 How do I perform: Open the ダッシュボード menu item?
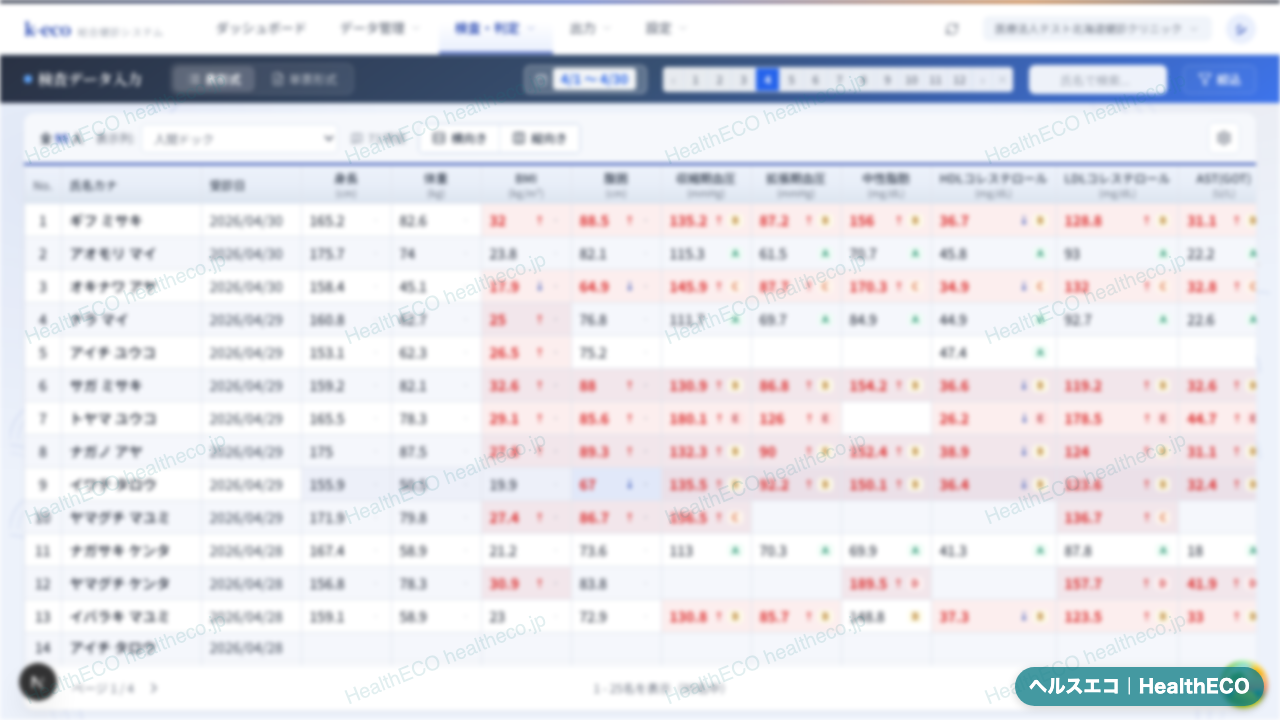pos(261,29)
